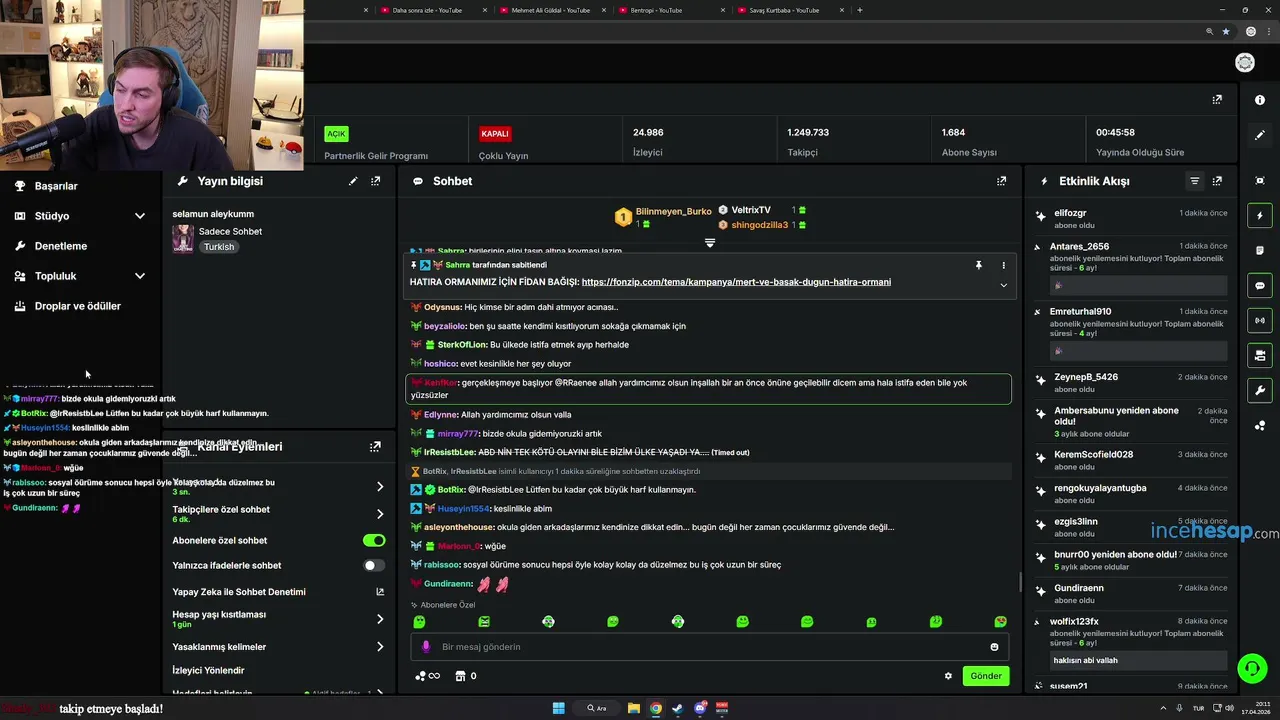Open the wrench tools sidebar icon

tap(1260, 390)
